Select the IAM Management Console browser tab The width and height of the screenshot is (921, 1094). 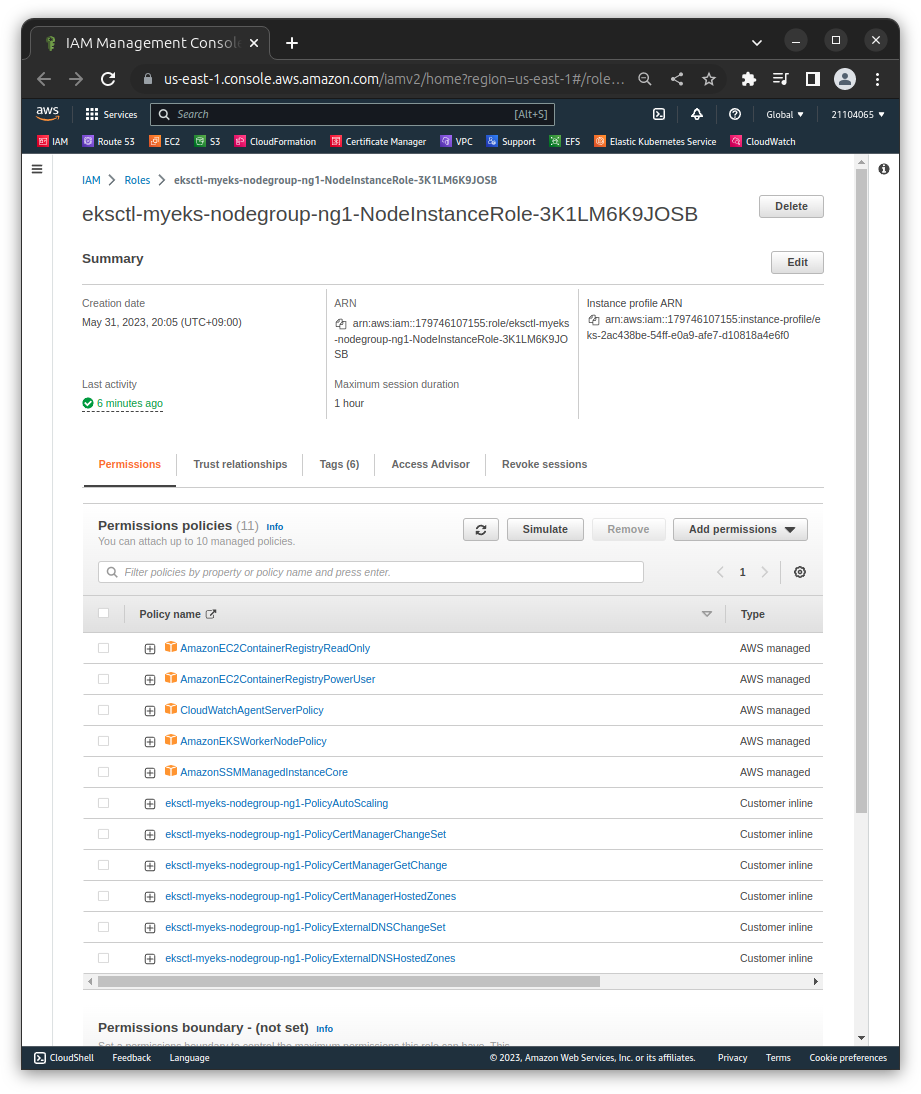tap(150, 43)
